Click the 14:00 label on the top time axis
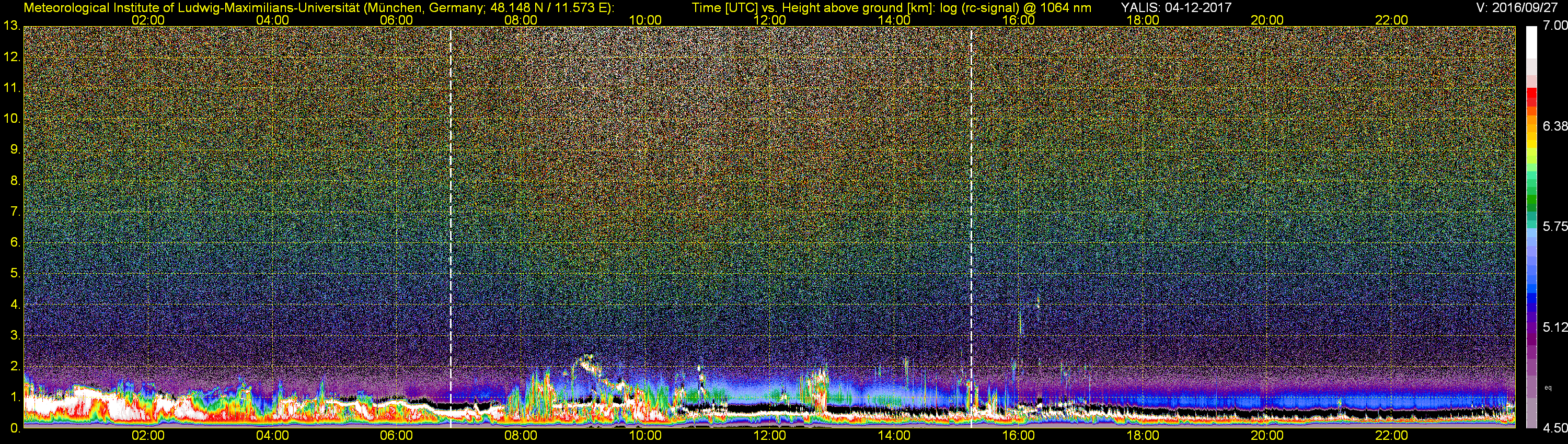This screenshot has width=1568, height=444. pyautogui.click(x=894, y=20)
